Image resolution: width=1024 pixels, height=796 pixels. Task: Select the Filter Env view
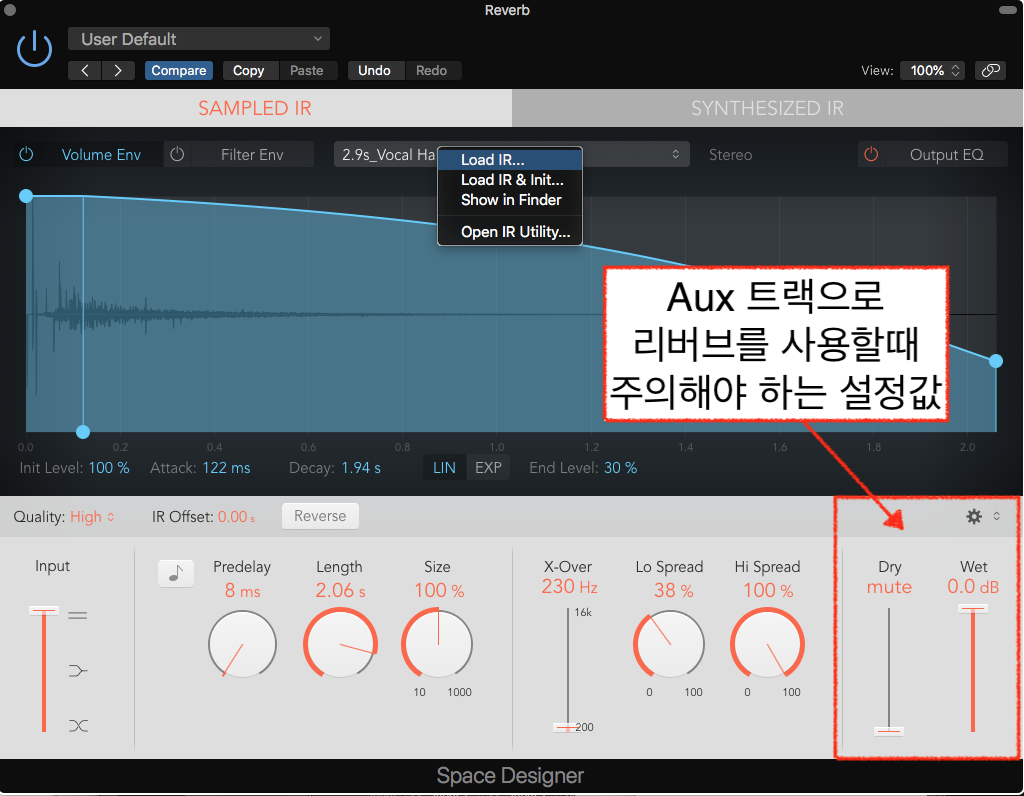[x=252, y=155]
